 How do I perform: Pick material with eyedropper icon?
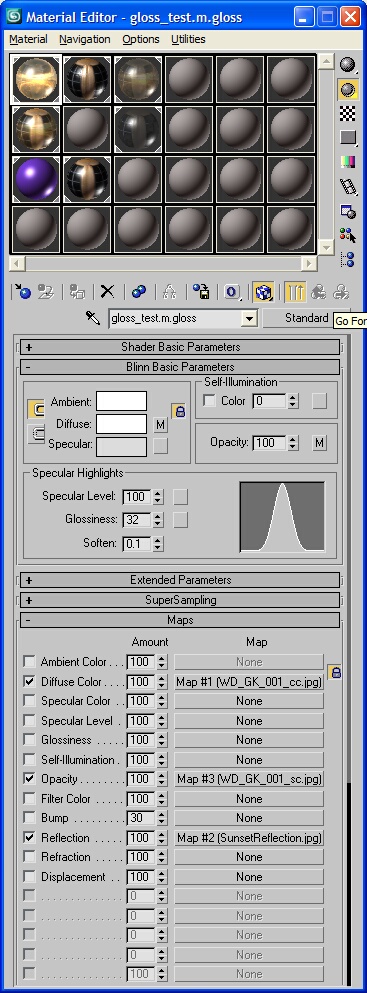tap(94, 318)
